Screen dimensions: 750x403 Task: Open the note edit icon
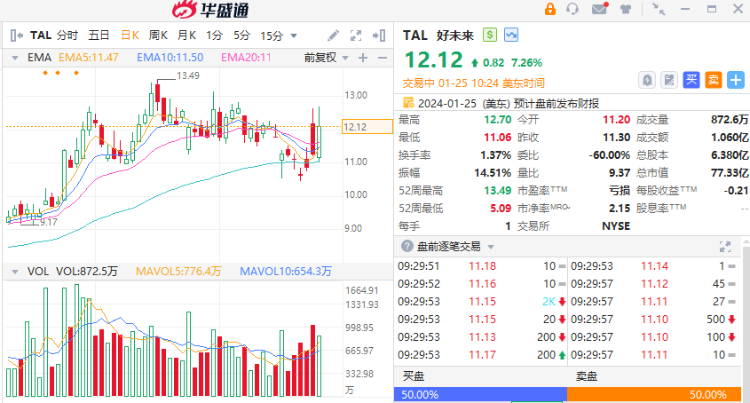click(669, 80)
